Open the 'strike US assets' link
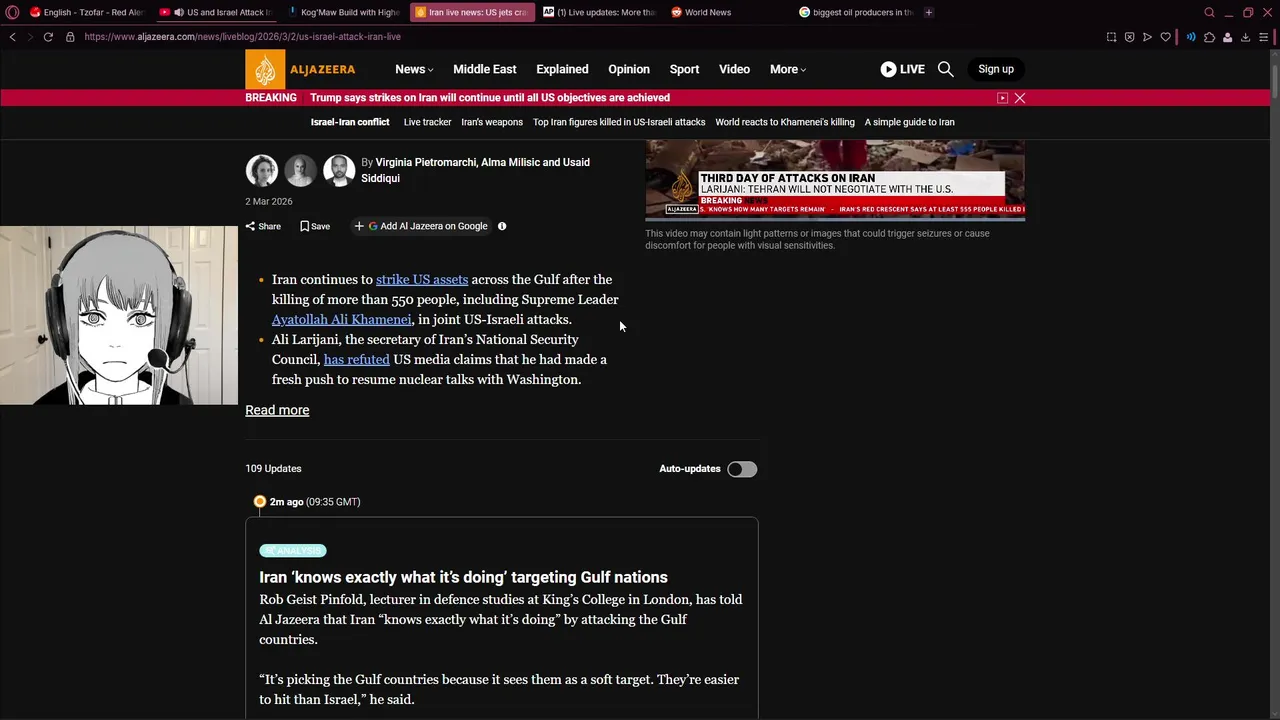This screenshot has width=1280, height=720. pos(422,280)
